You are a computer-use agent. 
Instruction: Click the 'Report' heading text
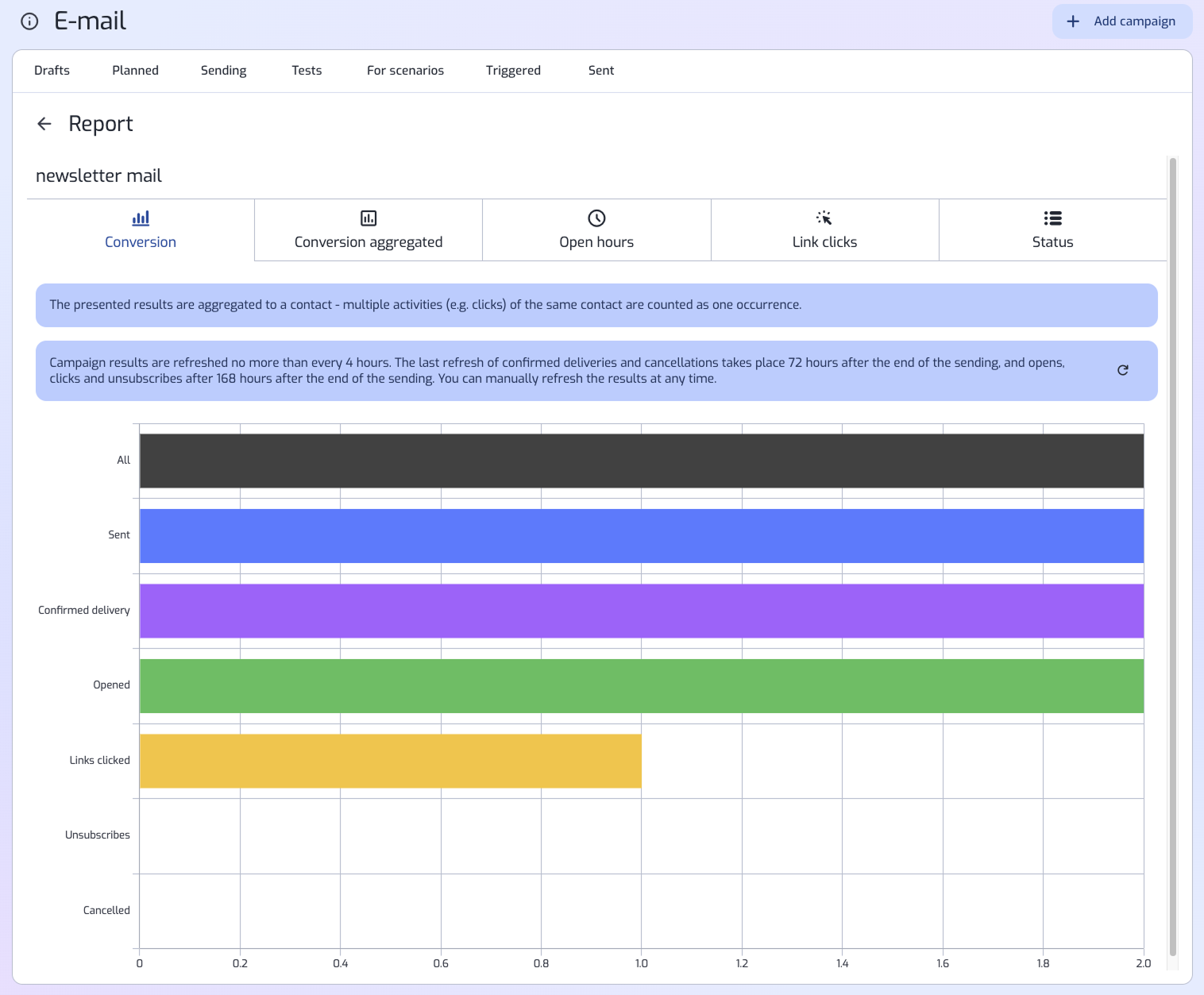click(x=101, y=124)
